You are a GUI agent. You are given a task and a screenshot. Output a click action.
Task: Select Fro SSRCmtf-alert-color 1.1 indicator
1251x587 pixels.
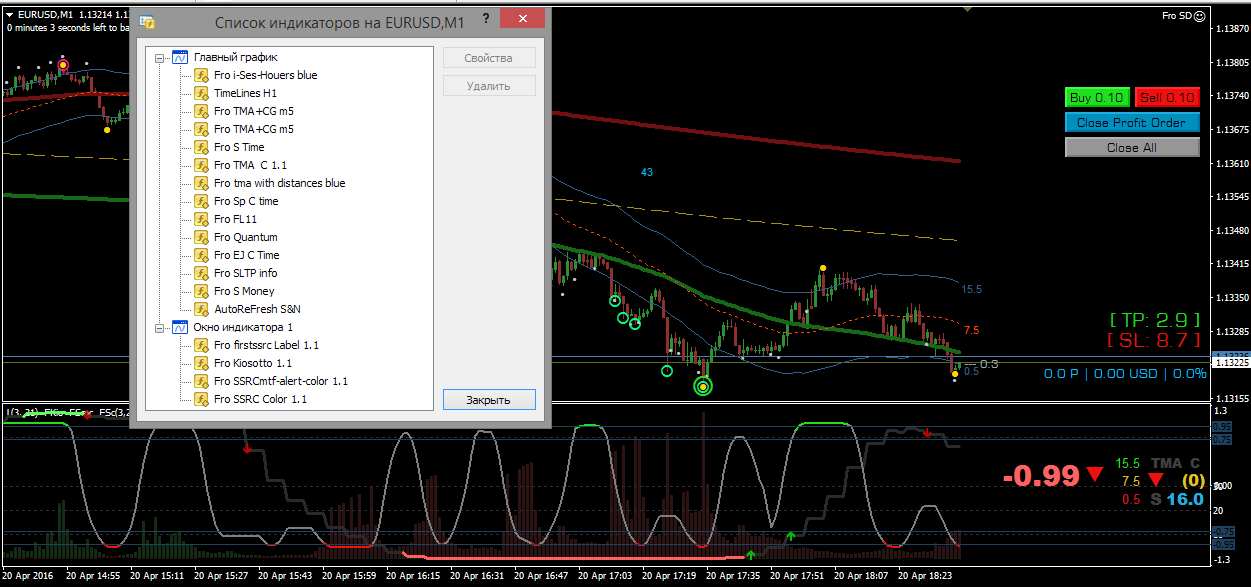[280, 381]
